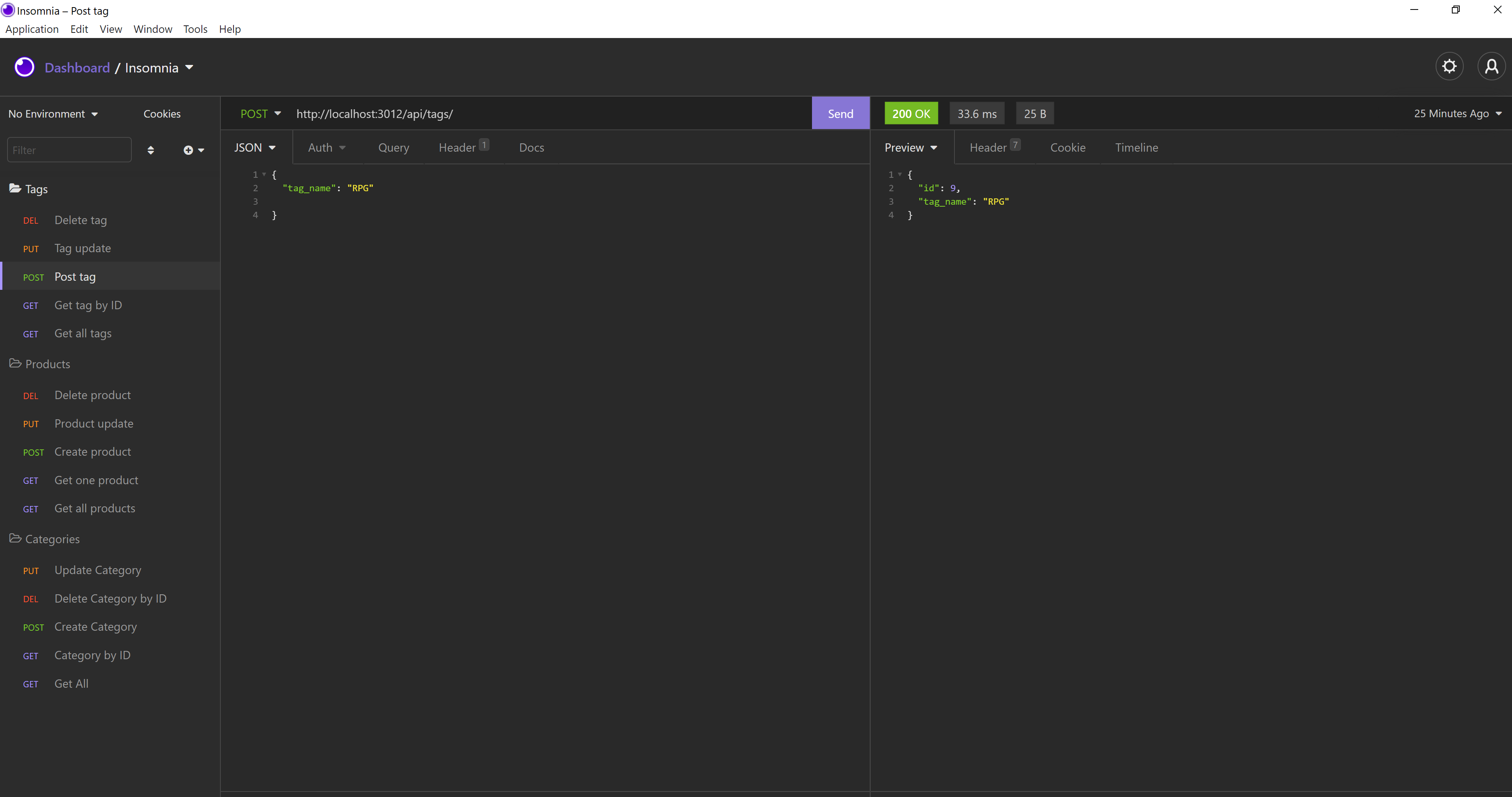Click the Insomnia logo icon
Image resolution: width=1512 pixels, height=797 pixels.
(25, 68)
